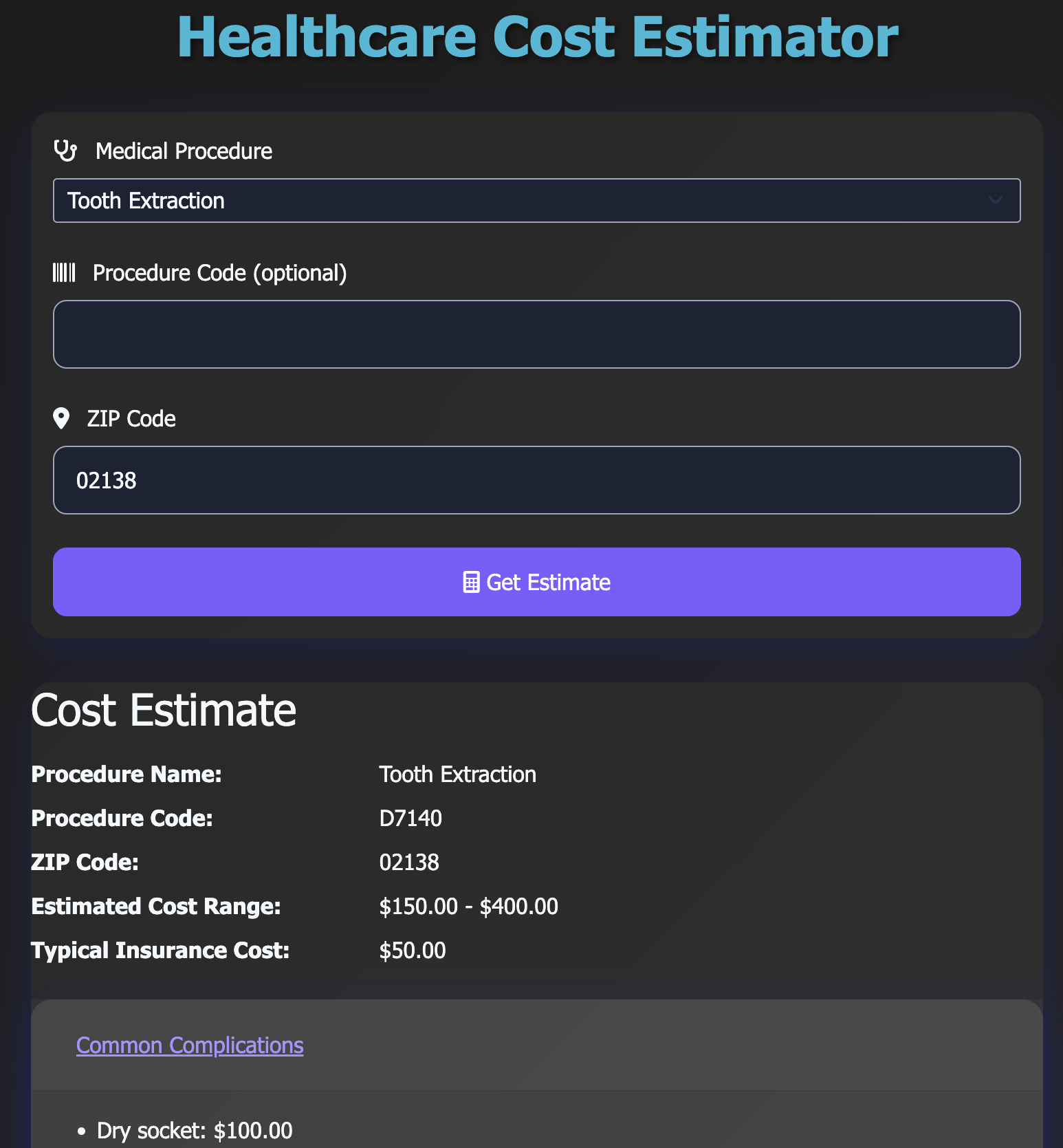
Task: Click into the ZIP Code field showing 02138
Action: click(536, 480)
